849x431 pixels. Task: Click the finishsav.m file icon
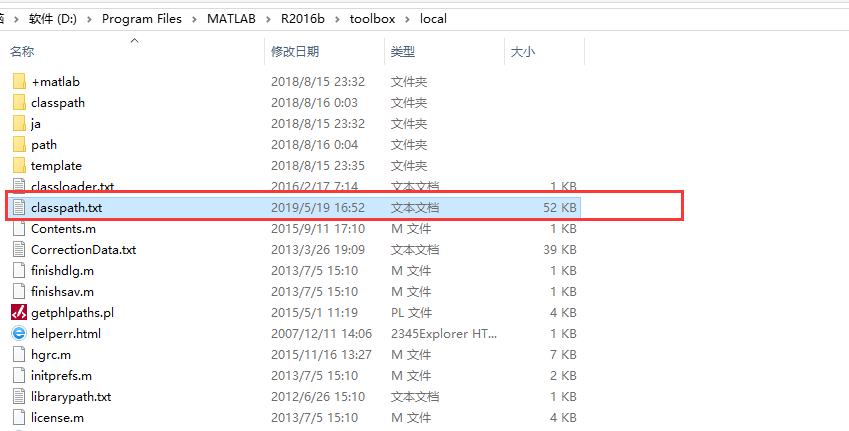click(x=19, y=292)
